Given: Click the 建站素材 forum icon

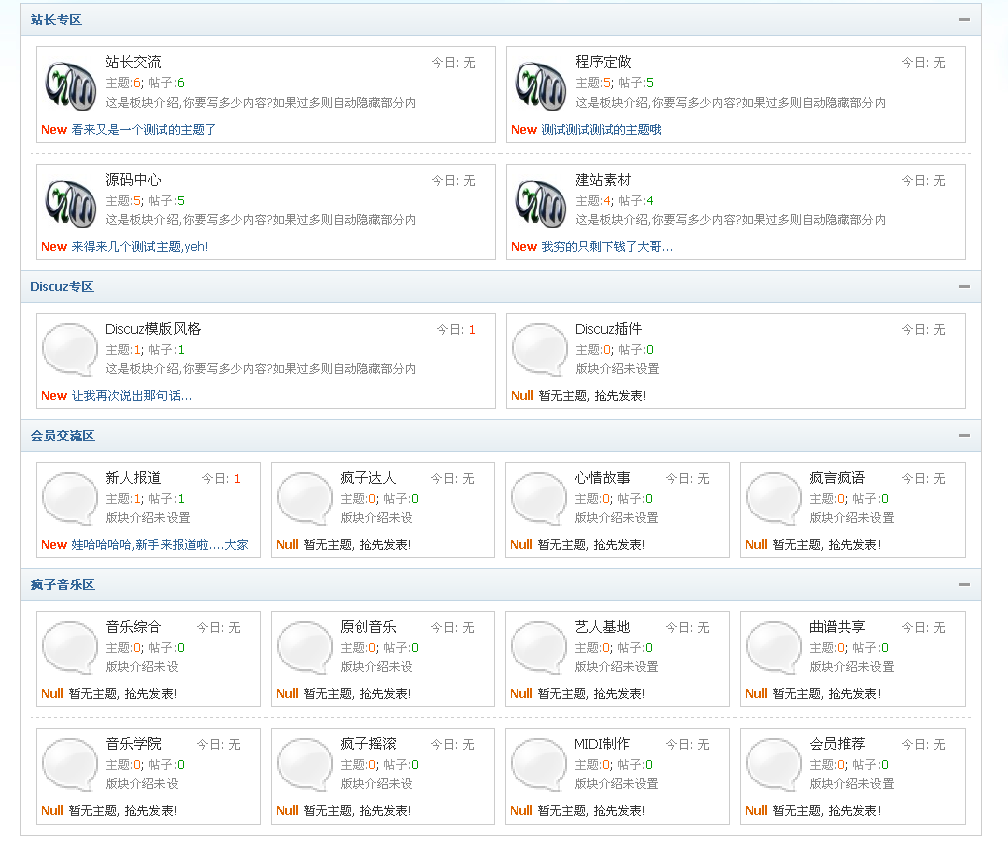Looking at the screenshot, I should click(541, 203).
